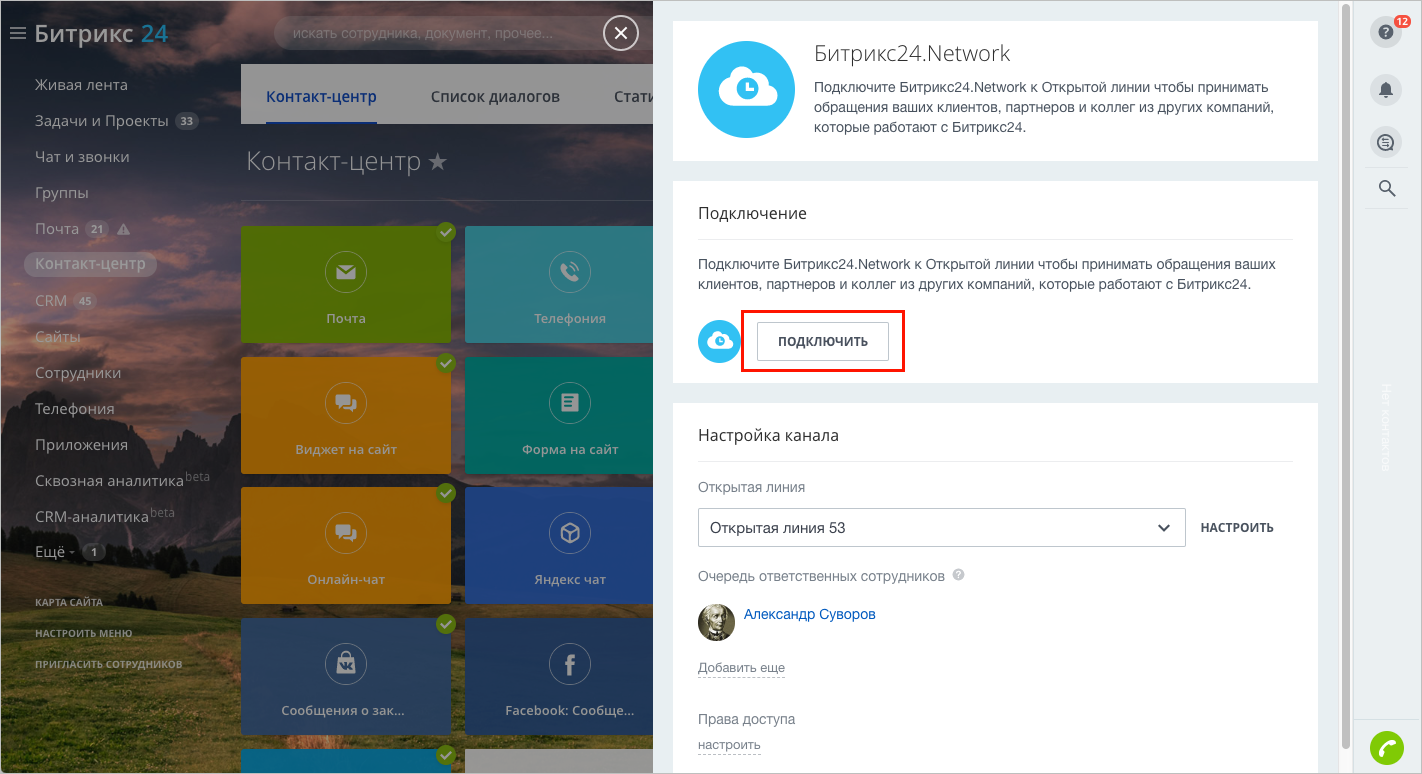Open the Яндекс чат channel tile
This screenshot has height=774, width=1422.
pos(569,546)
